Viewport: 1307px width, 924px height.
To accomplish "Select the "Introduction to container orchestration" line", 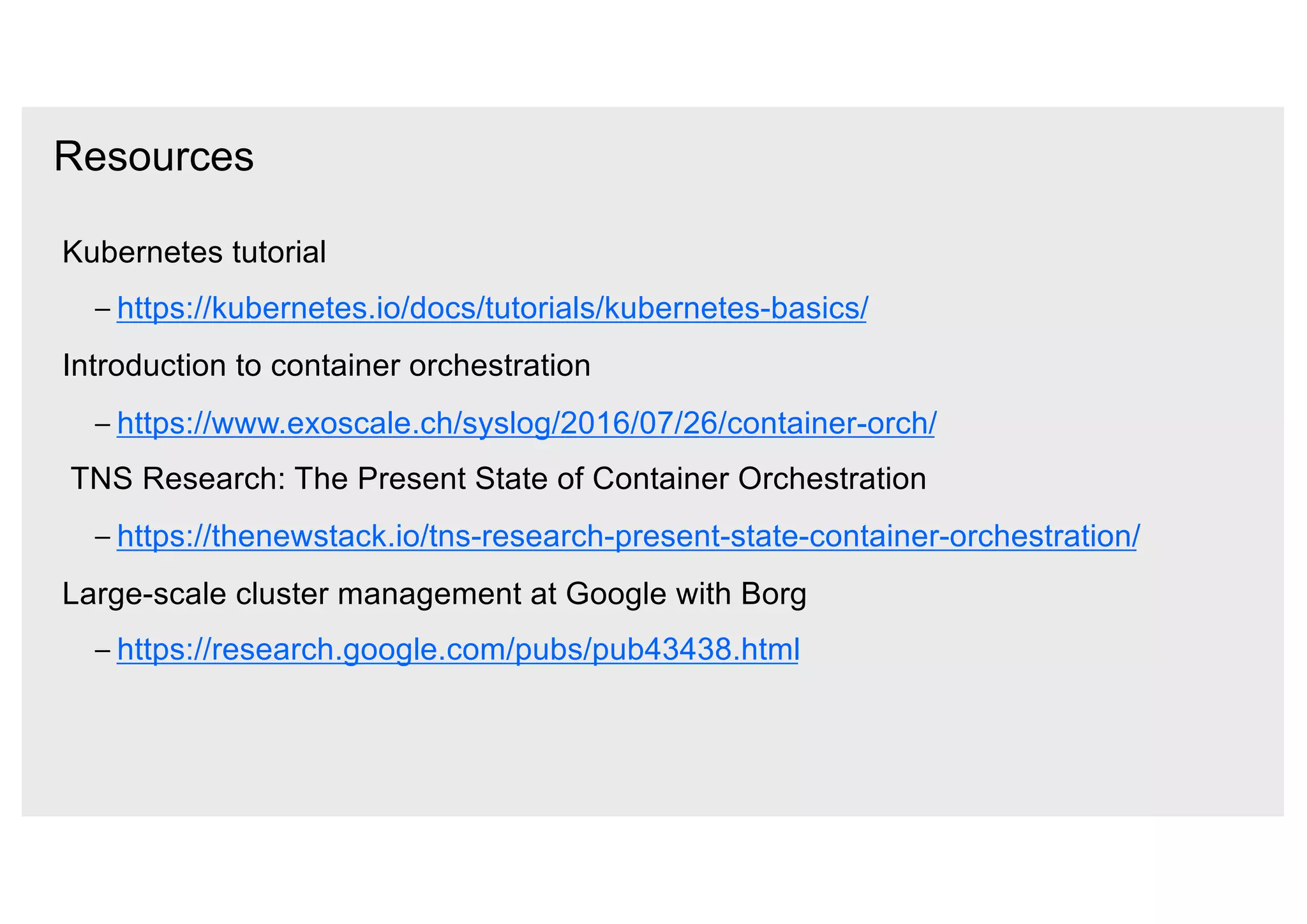I will (x=326, y=366).
